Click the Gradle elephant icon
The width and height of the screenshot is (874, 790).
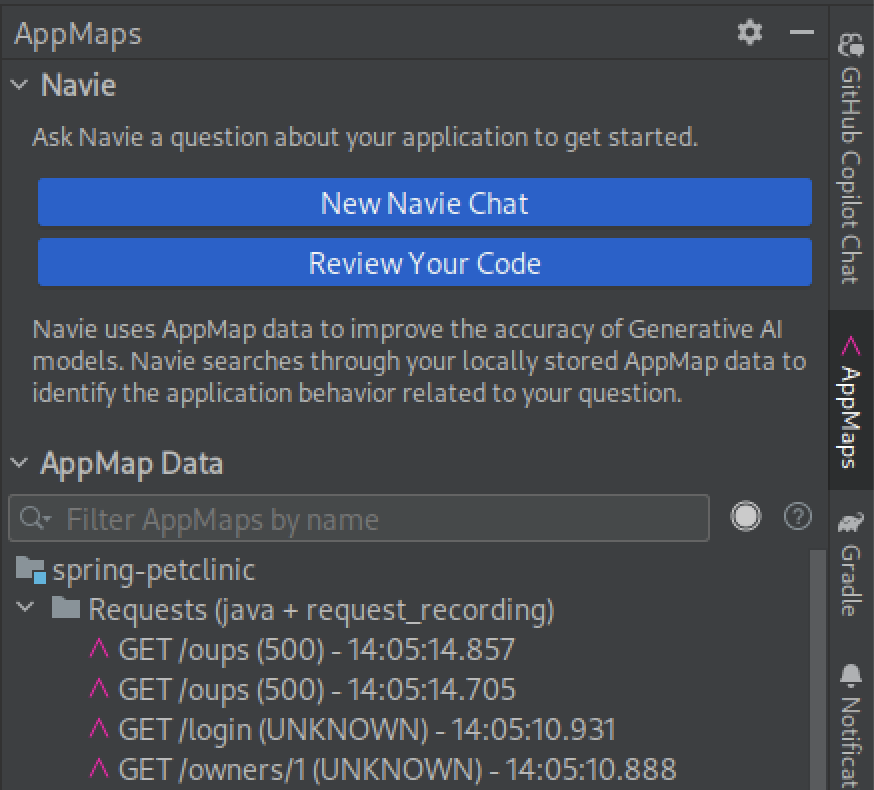851,524
